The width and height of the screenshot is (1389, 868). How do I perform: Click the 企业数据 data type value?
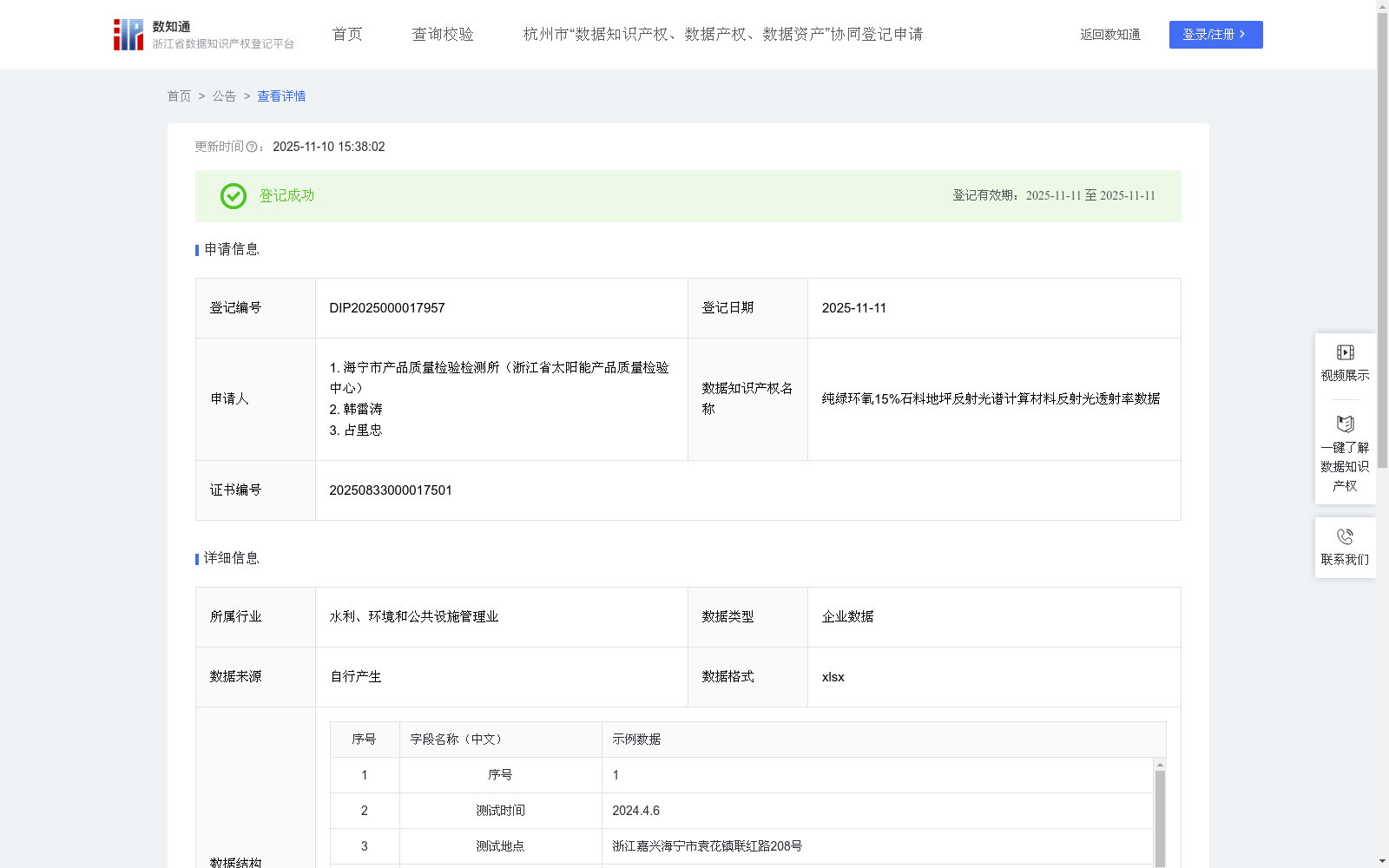847,617
